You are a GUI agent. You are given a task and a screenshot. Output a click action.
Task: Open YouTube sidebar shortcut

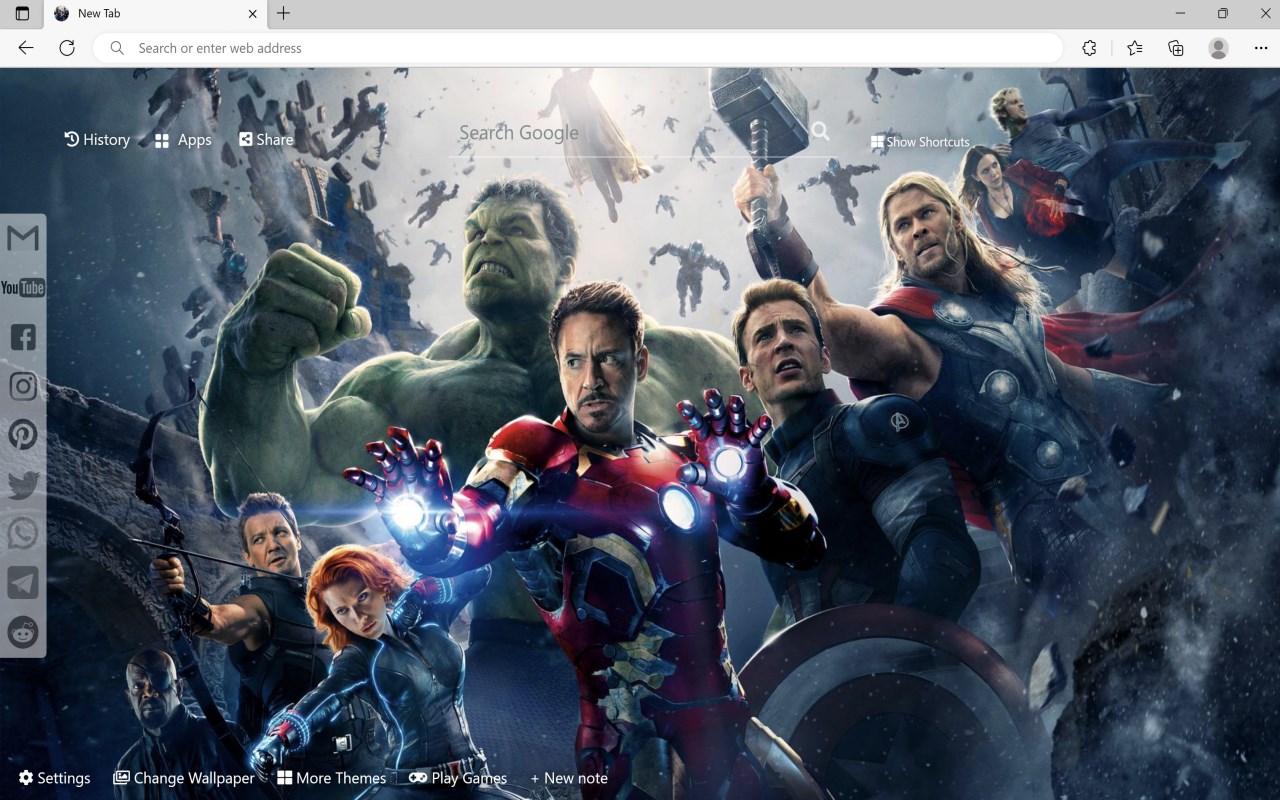tap(23, 288)
